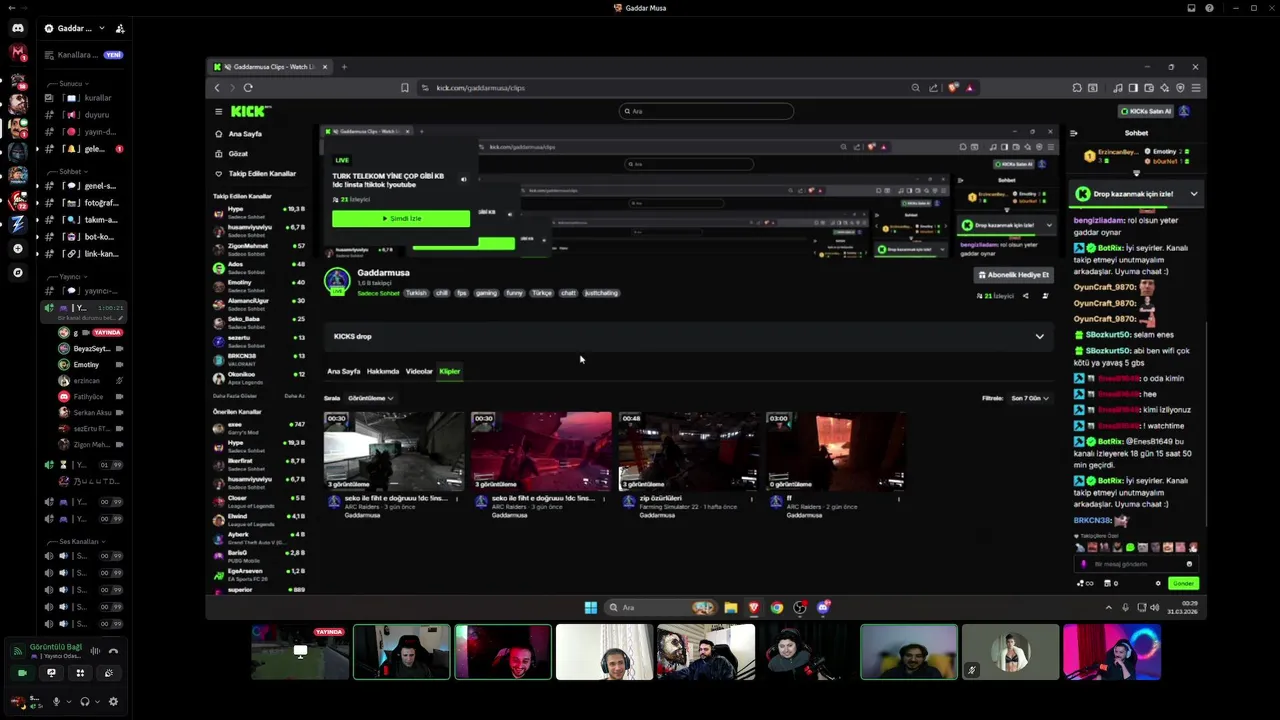Open Takip Edilen Kanallar in sidebar
The height and width of the screenshot is (720, 1280).
(x=262, y=174)
